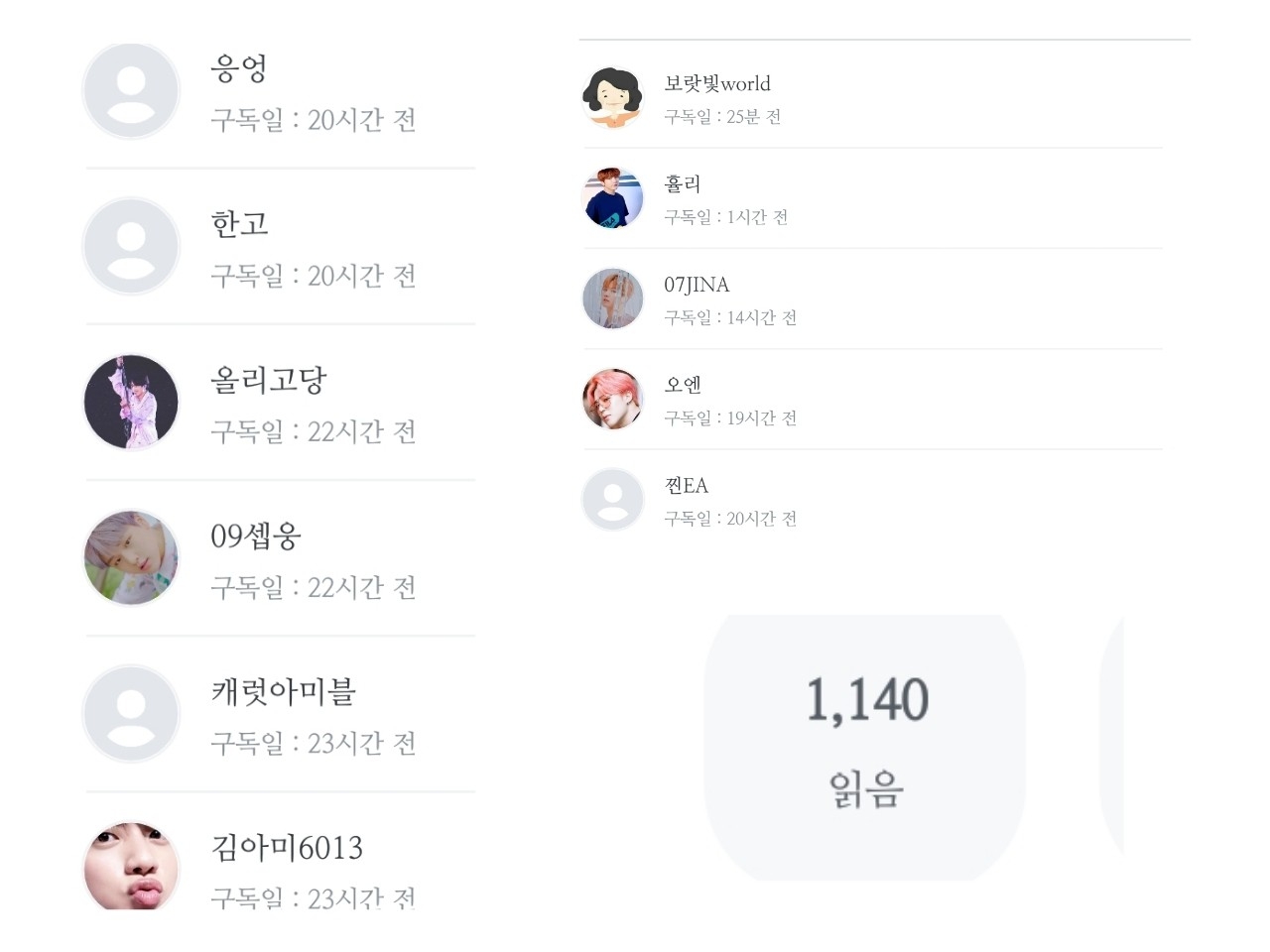Screen dimensions: 1270x952
Task: Tap the username 올리고당
Action: tap(268, 380)
